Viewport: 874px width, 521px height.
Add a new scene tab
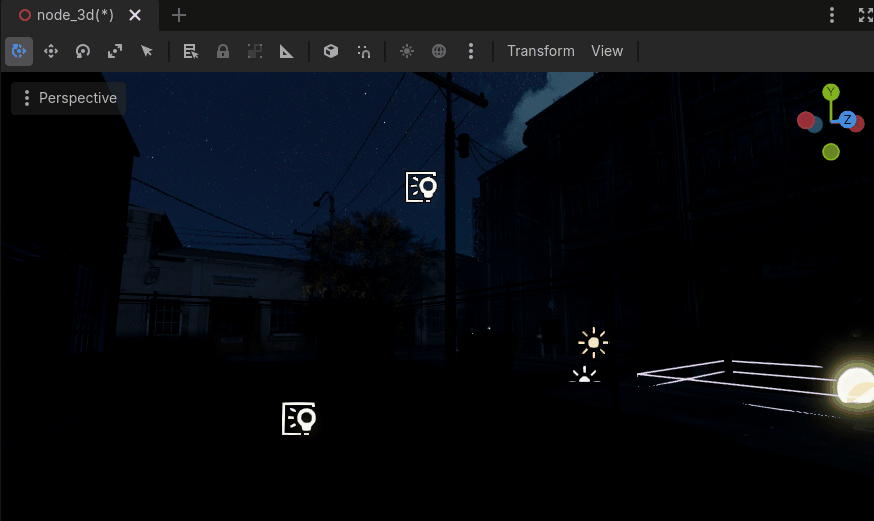coord(178,15)
